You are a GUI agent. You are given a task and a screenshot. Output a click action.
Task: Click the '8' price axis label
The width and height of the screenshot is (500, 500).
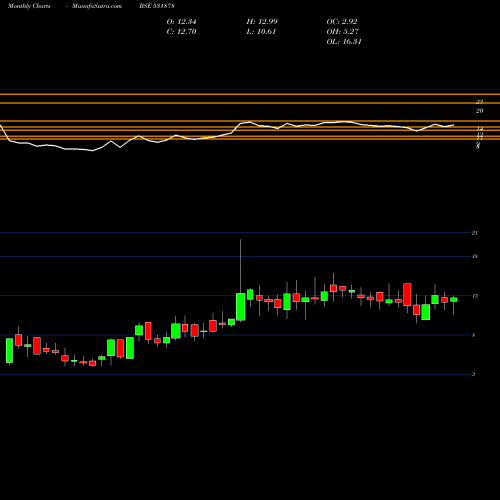pos(474,335)
